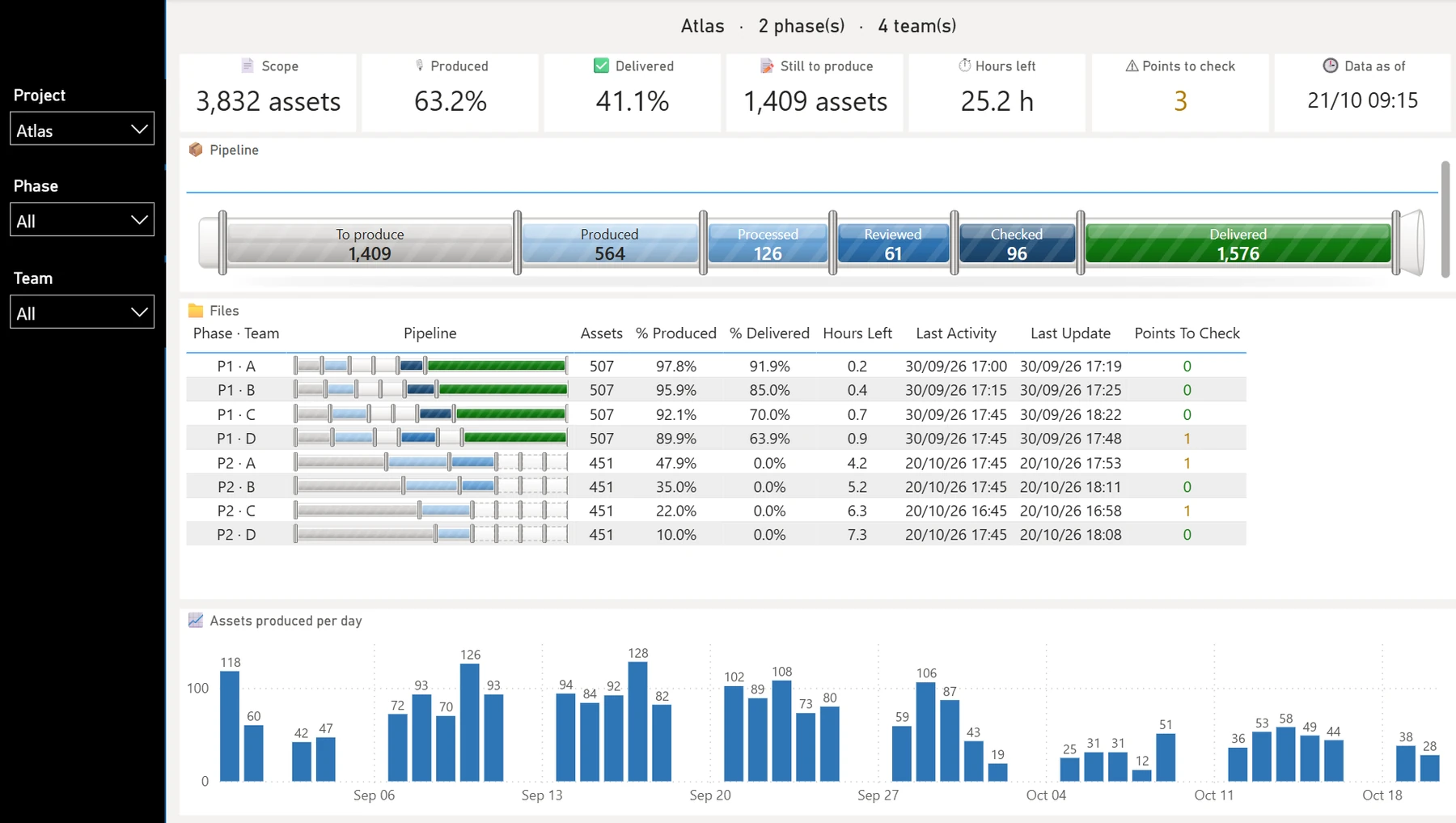
Task: Sort by % Delivered column header
Action: [x=769, y=333]
